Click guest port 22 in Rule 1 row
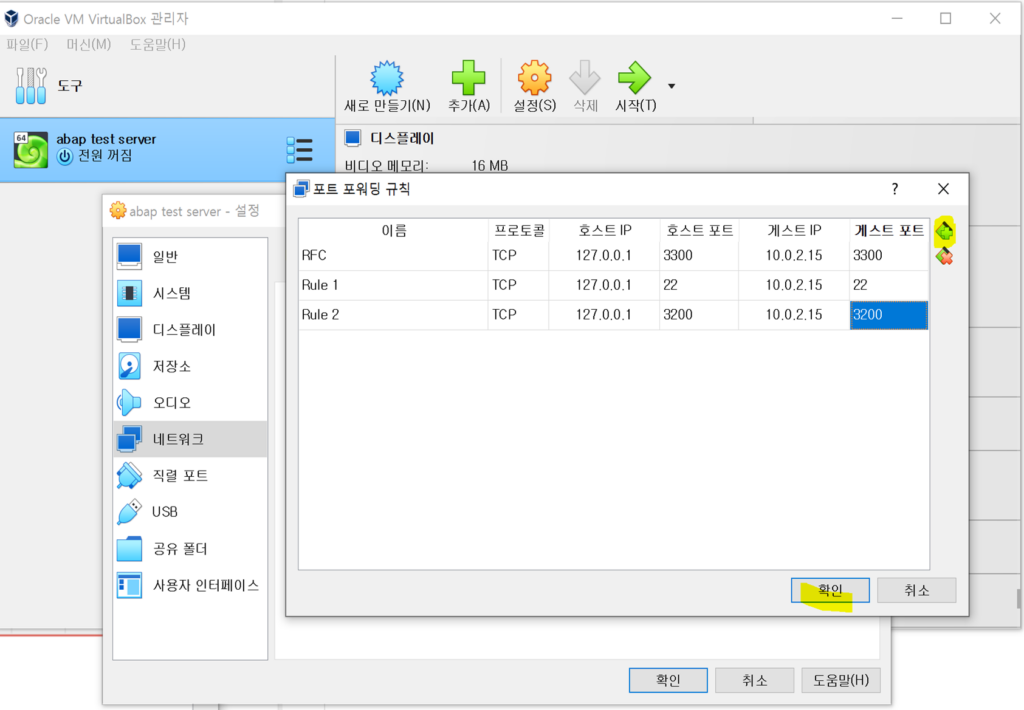 [889, 285]
